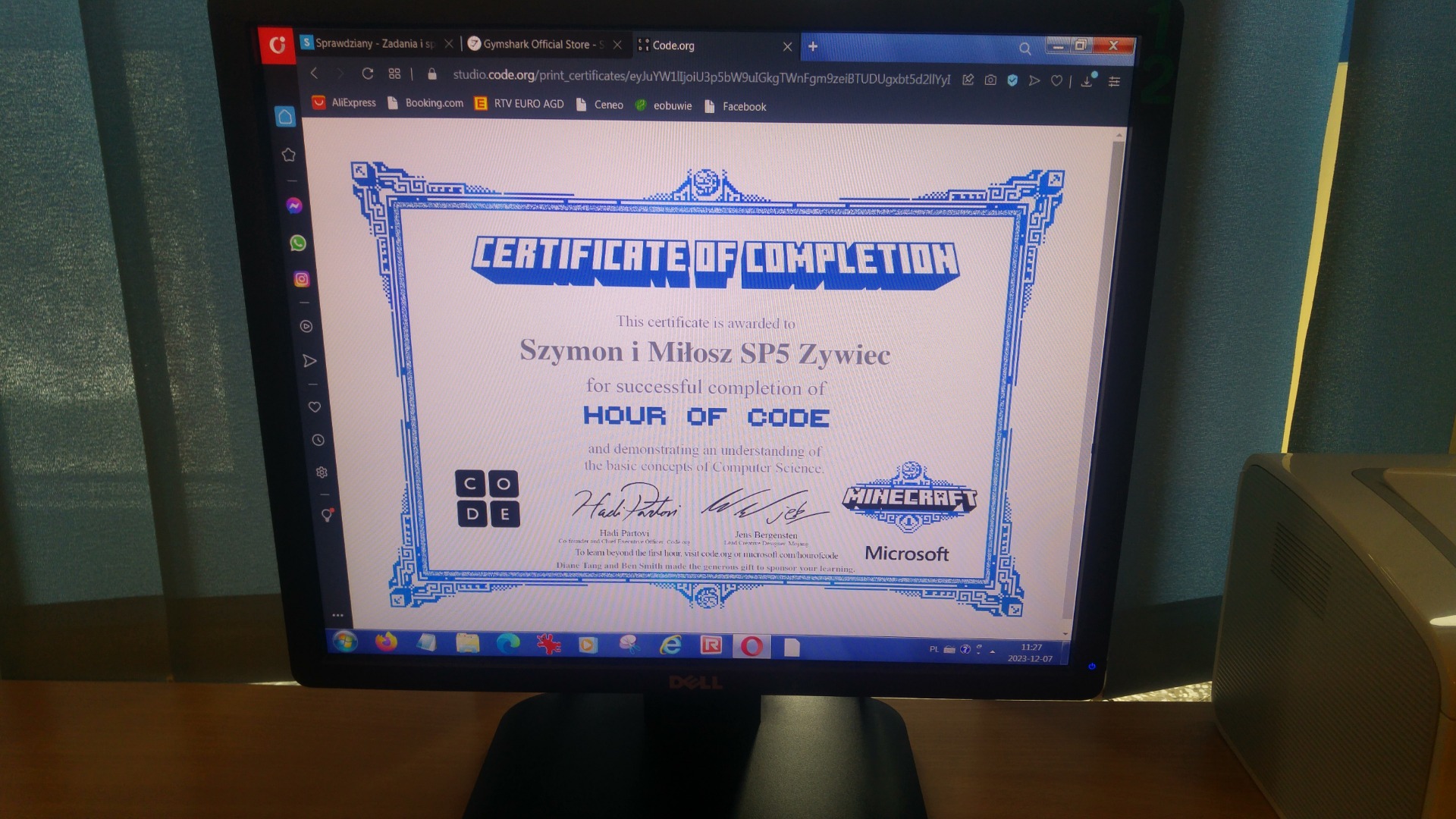Take a snapshot with the camera icon
Viewport: 1456px width, 819px height.
pos(990,80)
